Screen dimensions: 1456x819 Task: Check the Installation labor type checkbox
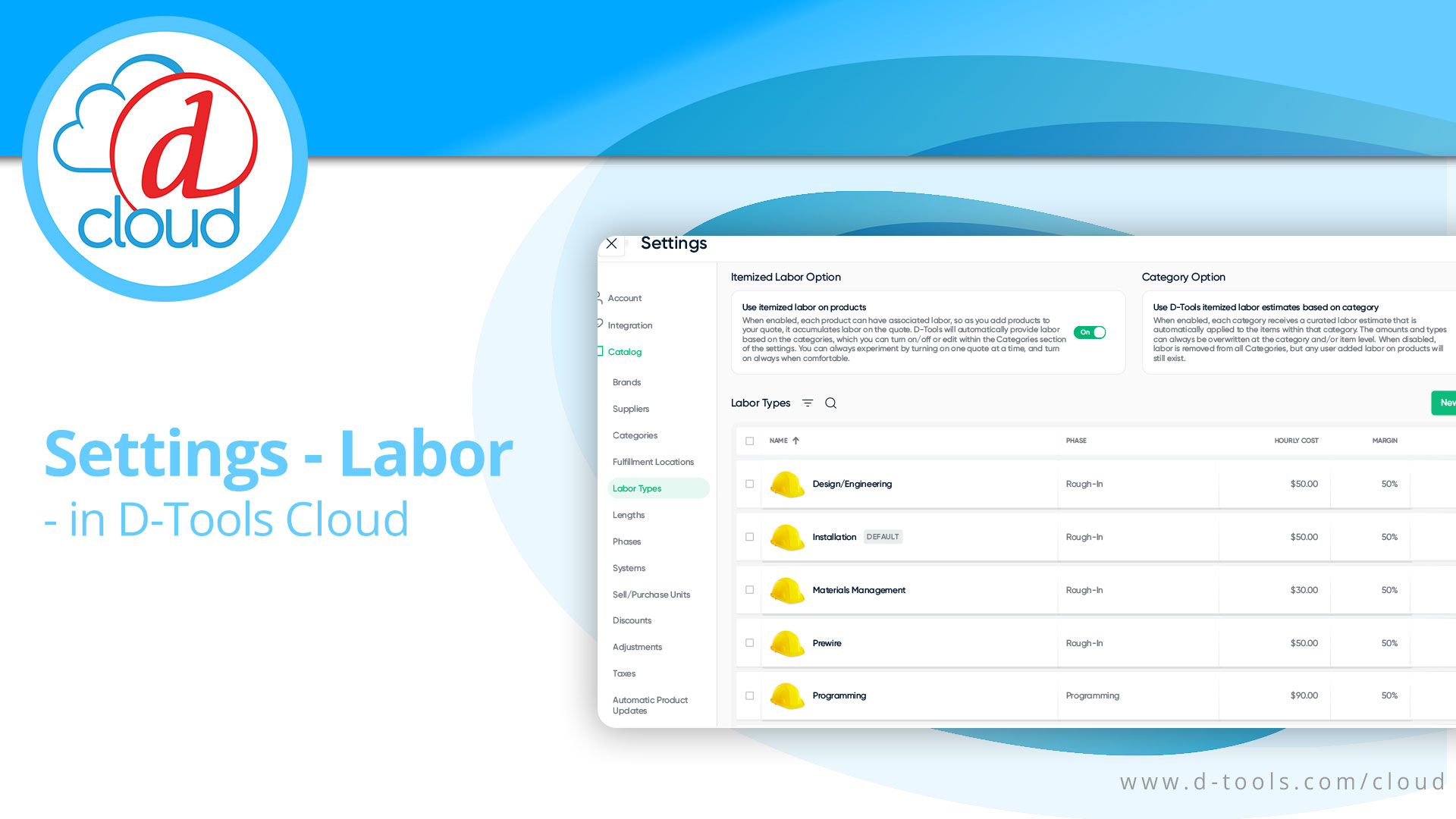749,537
